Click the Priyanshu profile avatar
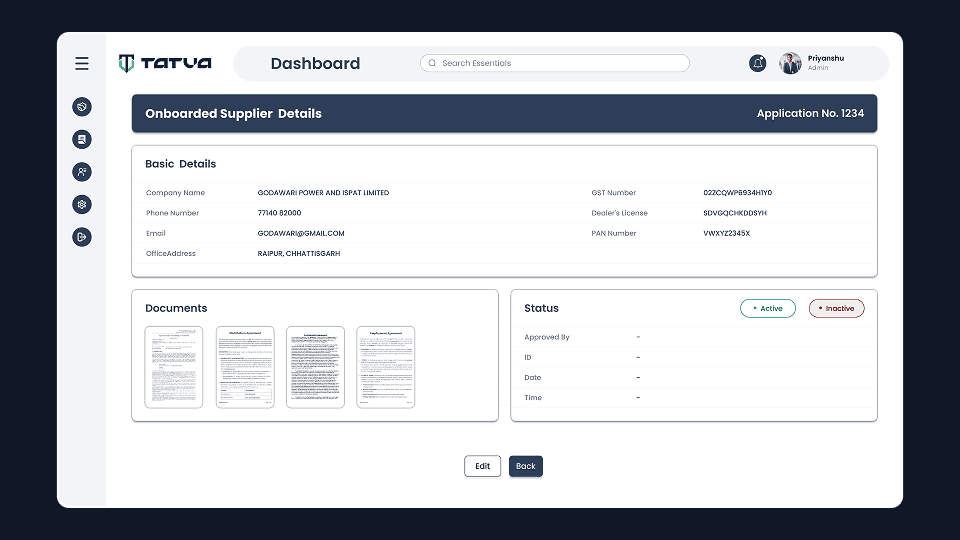Viewport: 960px width, 540px height. click(x=791, y=63)
